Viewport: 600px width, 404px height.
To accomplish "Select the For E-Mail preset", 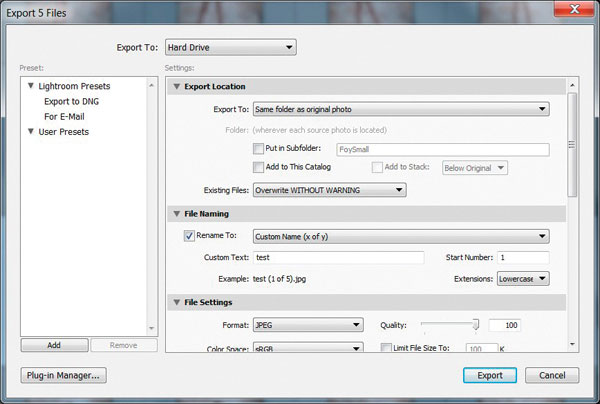I will coord(64,117).
